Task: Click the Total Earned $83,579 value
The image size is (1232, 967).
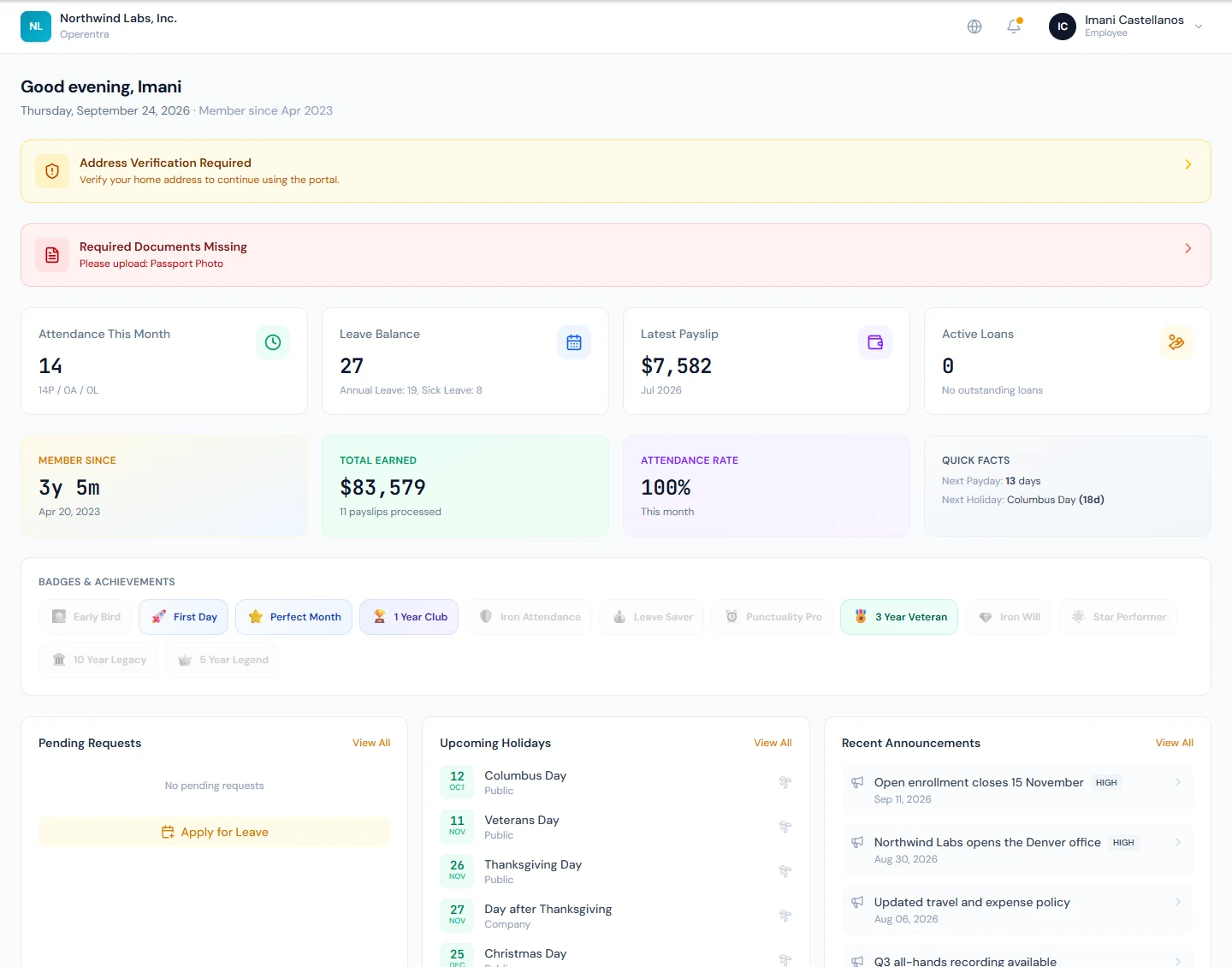Action: [x=382, y=488]
